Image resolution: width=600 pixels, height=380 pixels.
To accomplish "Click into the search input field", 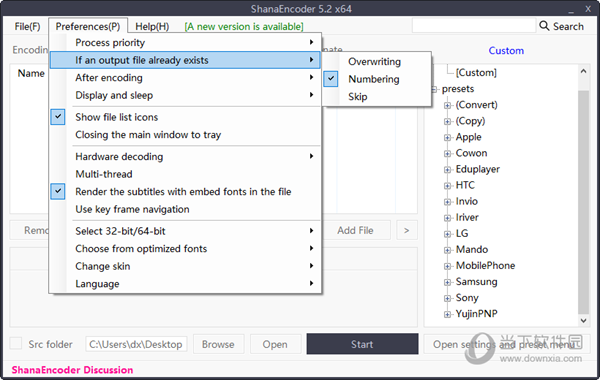I will point(474,26).
